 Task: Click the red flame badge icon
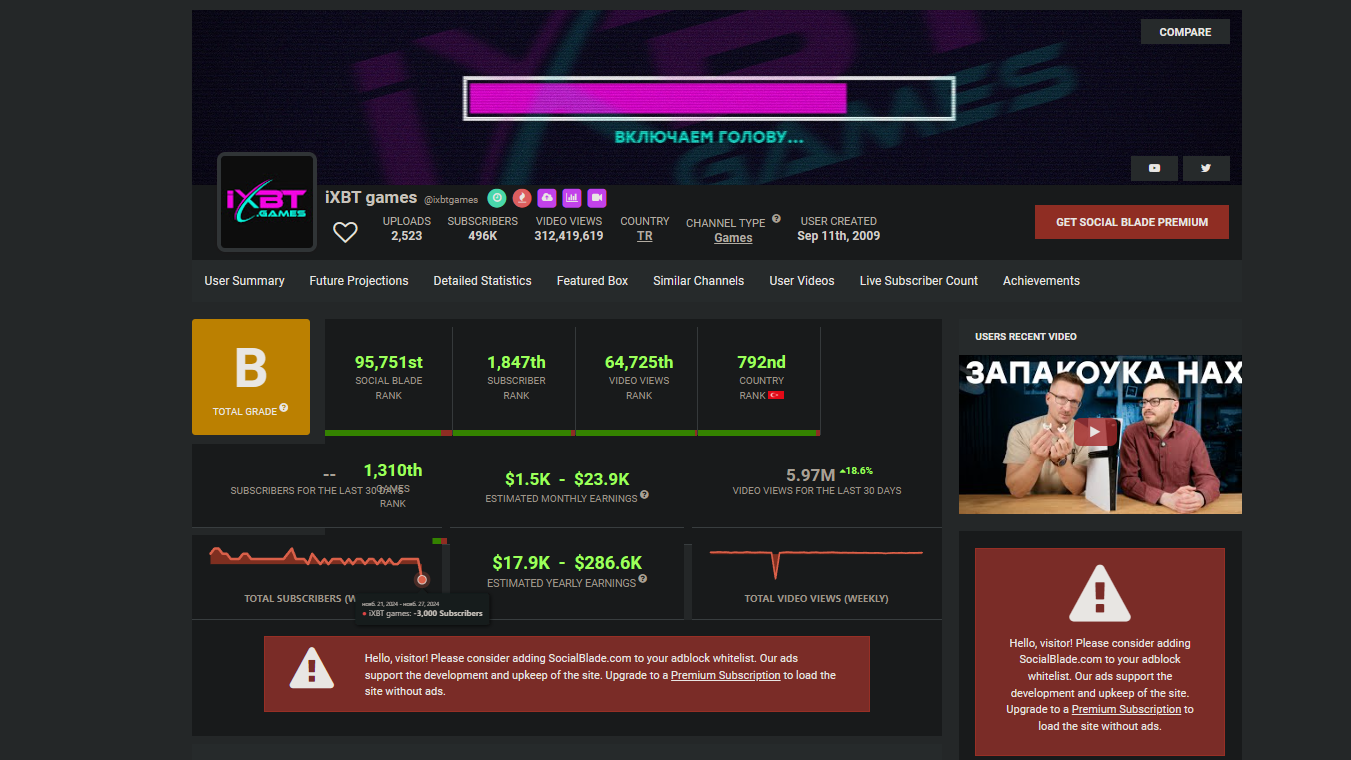pos(522,198)
